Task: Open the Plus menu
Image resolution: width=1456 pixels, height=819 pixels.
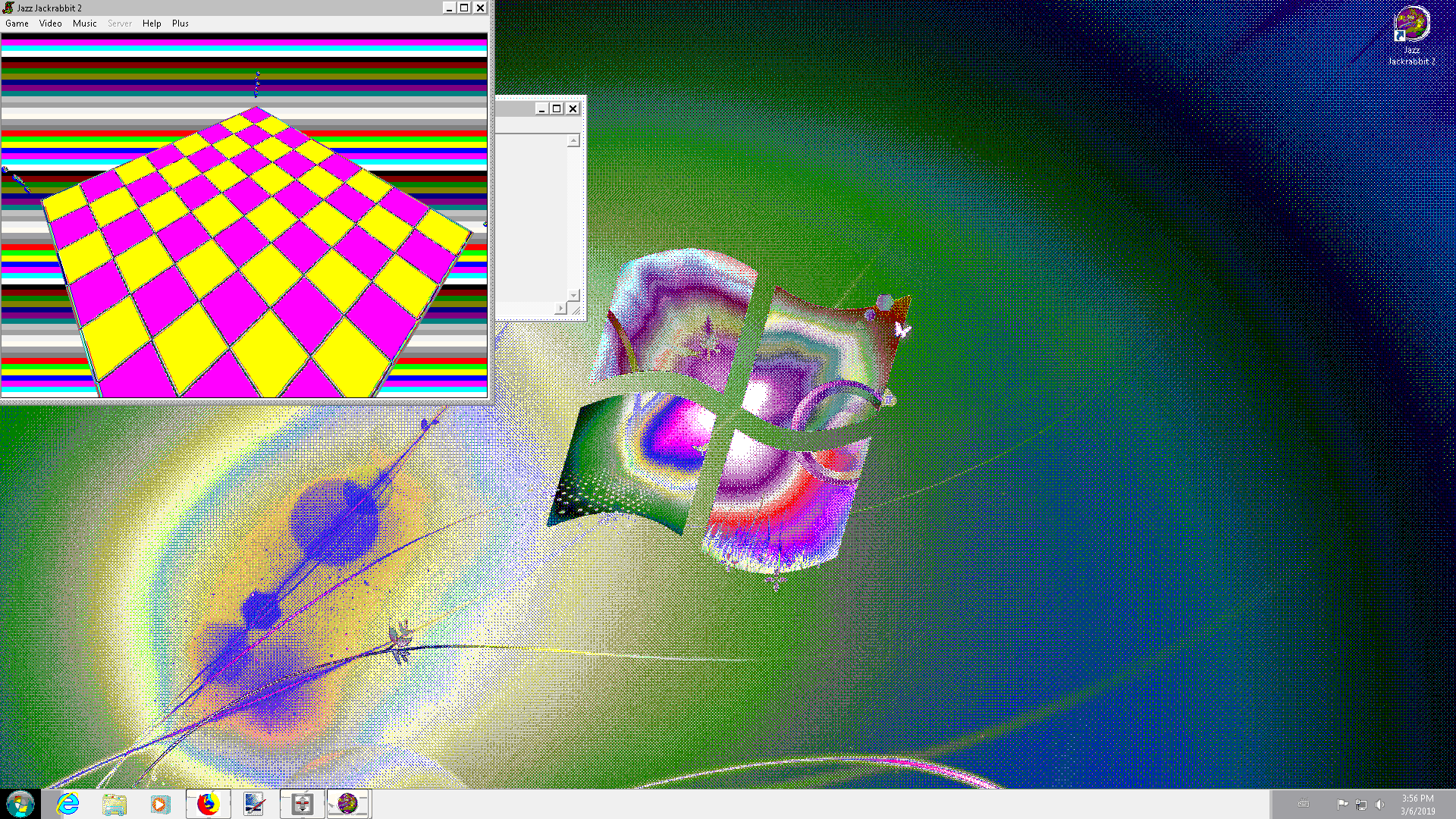Action: [180, 24]
